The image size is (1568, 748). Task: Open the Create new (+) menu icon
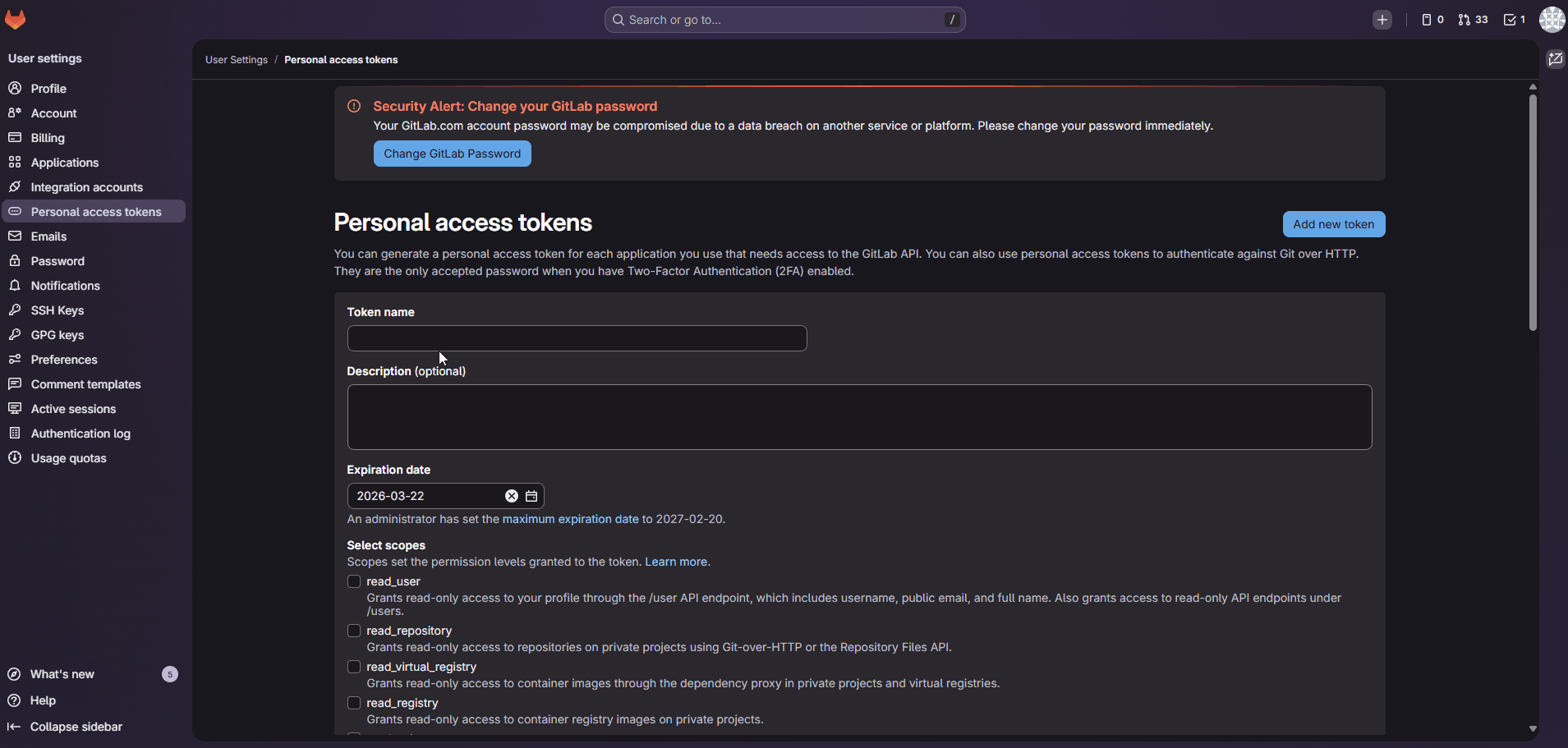click(x=1382, y=19)
